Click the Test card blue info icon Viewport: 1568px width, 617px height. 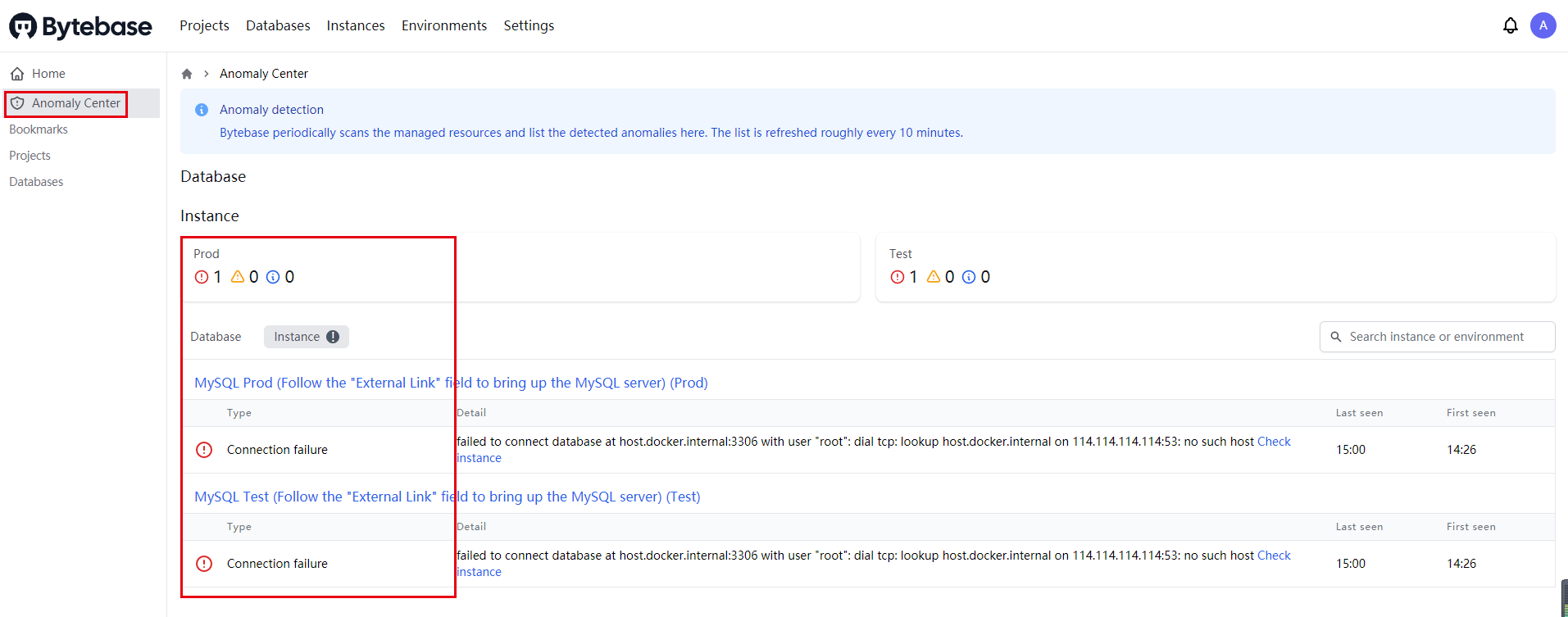(969, 277)
